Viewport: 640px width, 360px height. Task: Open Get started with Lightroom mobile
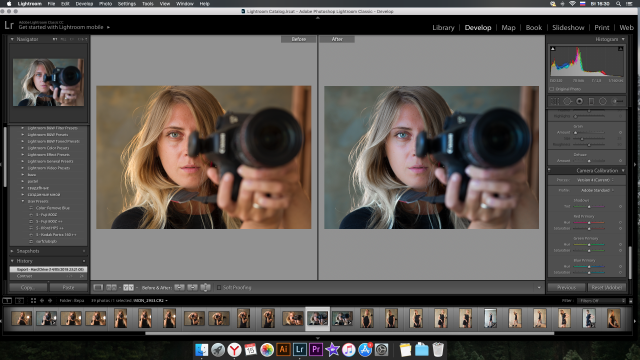click(64, 27)
